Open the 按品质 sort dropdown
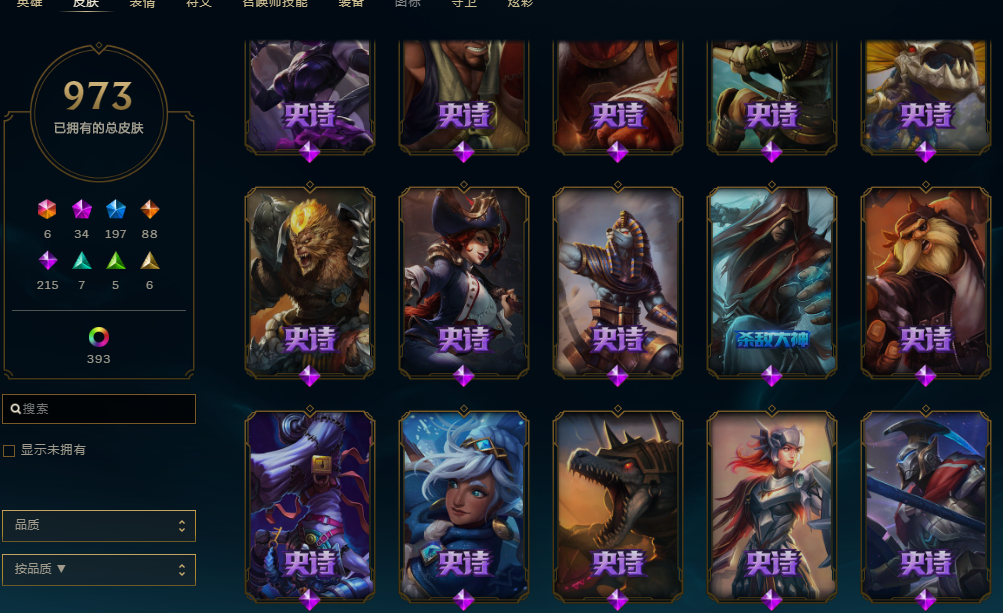The width and height of the screenshot is (1003, 613). coord(99,569)
